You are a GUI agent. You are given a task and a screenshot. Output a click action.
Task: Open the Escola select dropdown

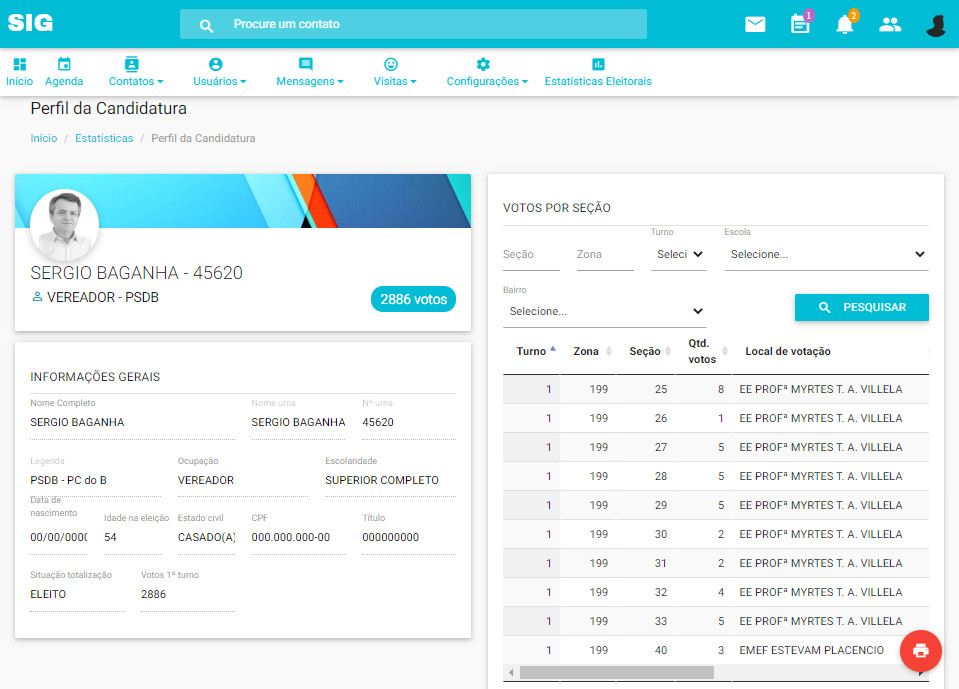[826, 254]
